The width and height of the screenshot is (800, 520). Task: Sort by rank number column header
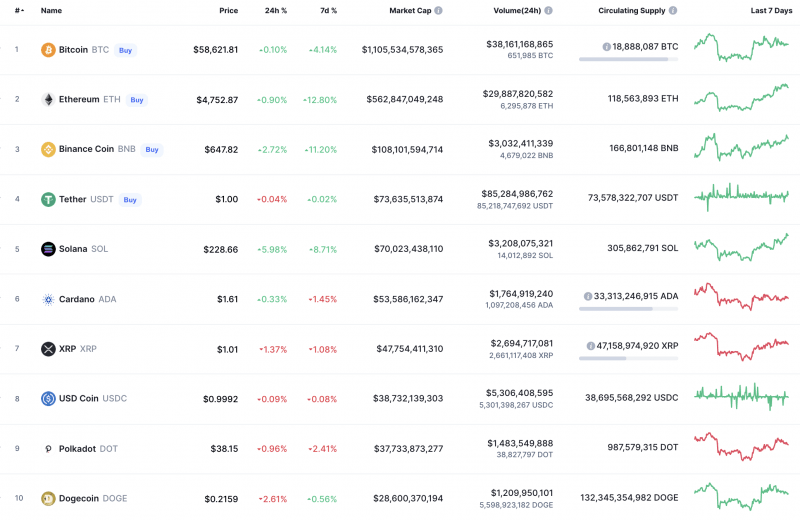(19, 10)
